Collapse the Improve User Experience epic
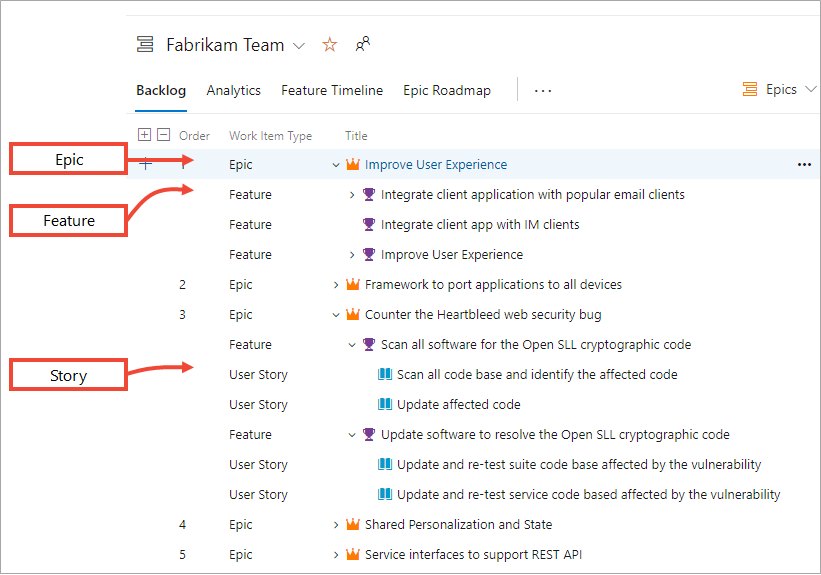 [336, 165]
